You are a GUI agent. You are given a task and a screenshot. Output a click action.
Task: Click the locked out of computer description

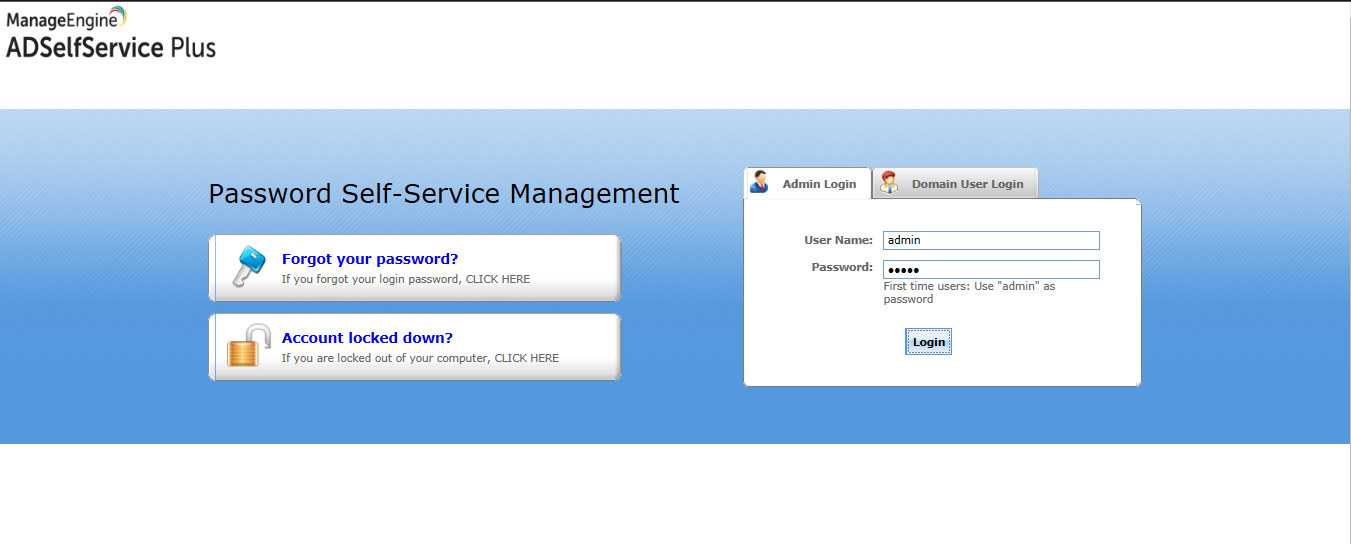(x=420, y=358)
